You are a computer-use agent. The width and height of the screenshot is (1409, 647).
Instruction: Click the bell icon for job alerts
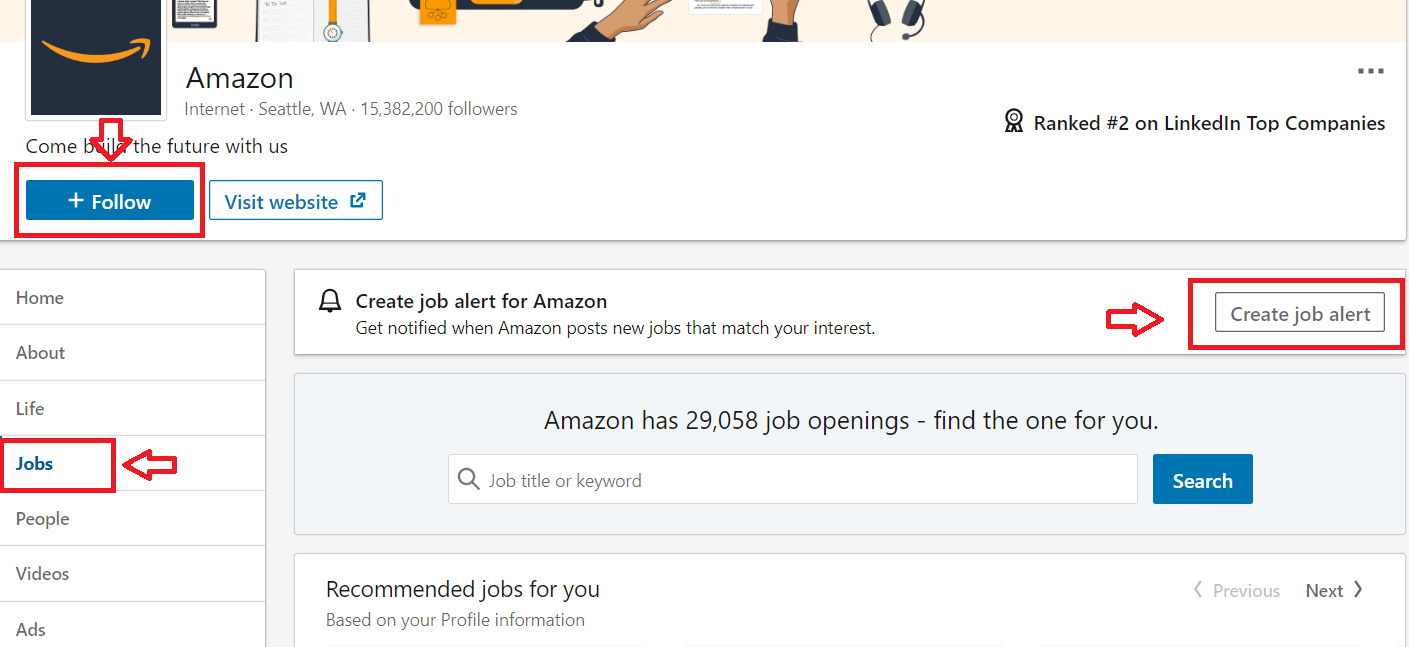[x=330, y=301]
